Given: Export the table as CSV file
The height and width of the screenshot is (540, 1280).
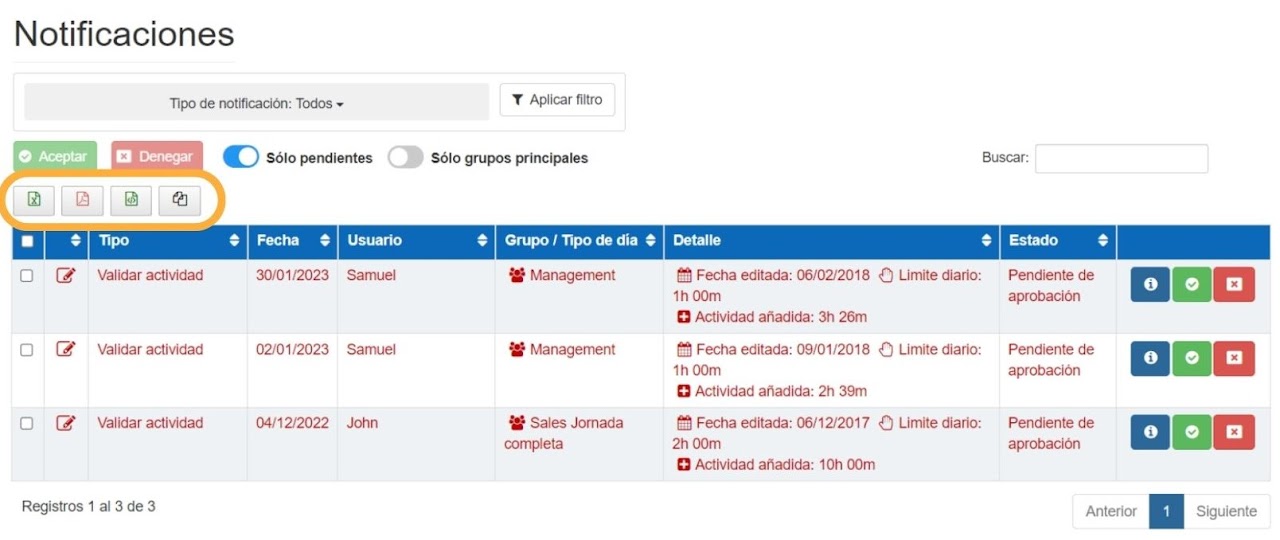Looking at the screenshot, I should [x=131, y=200].
